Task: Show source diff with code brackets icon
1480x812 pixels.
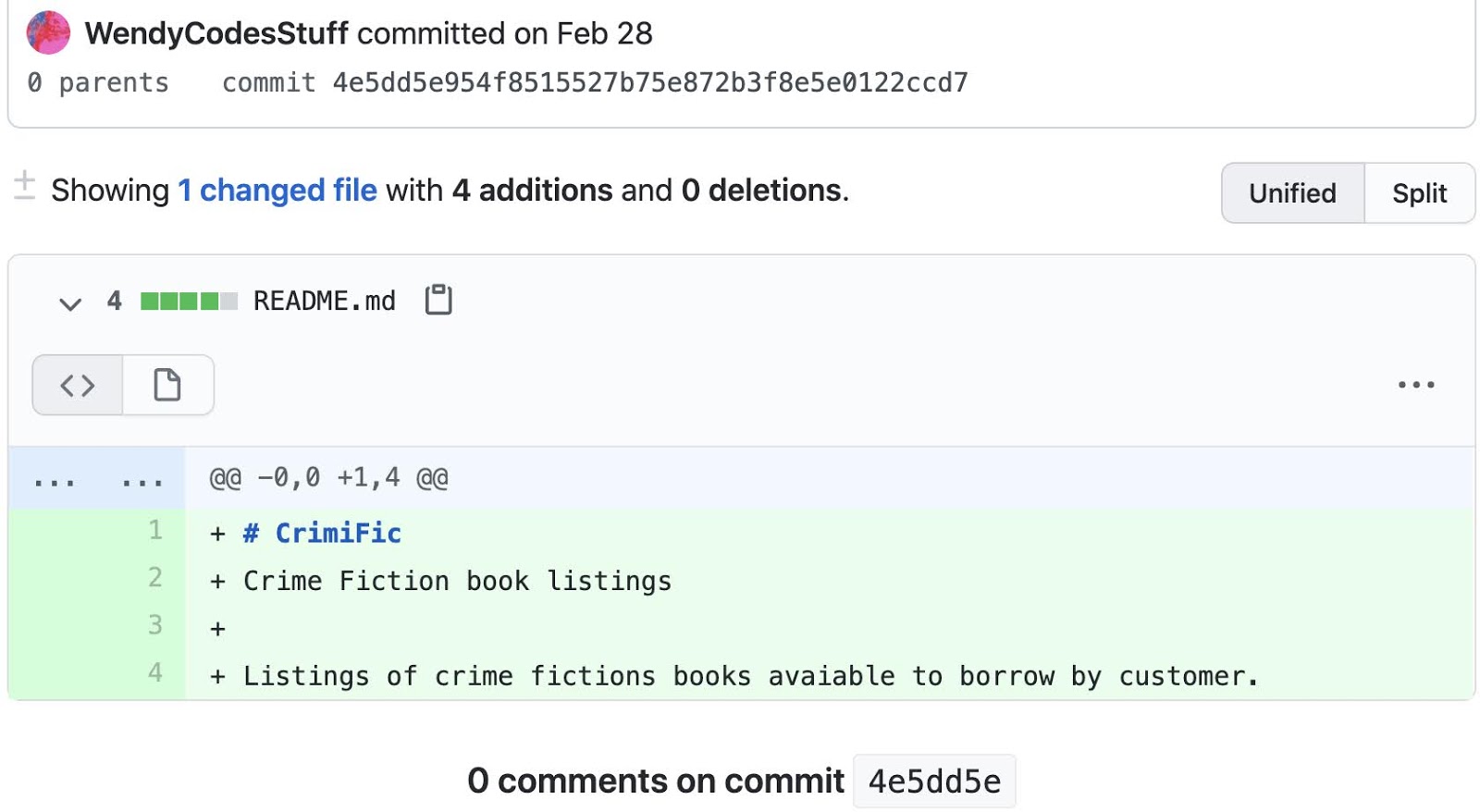Action: 78,385
